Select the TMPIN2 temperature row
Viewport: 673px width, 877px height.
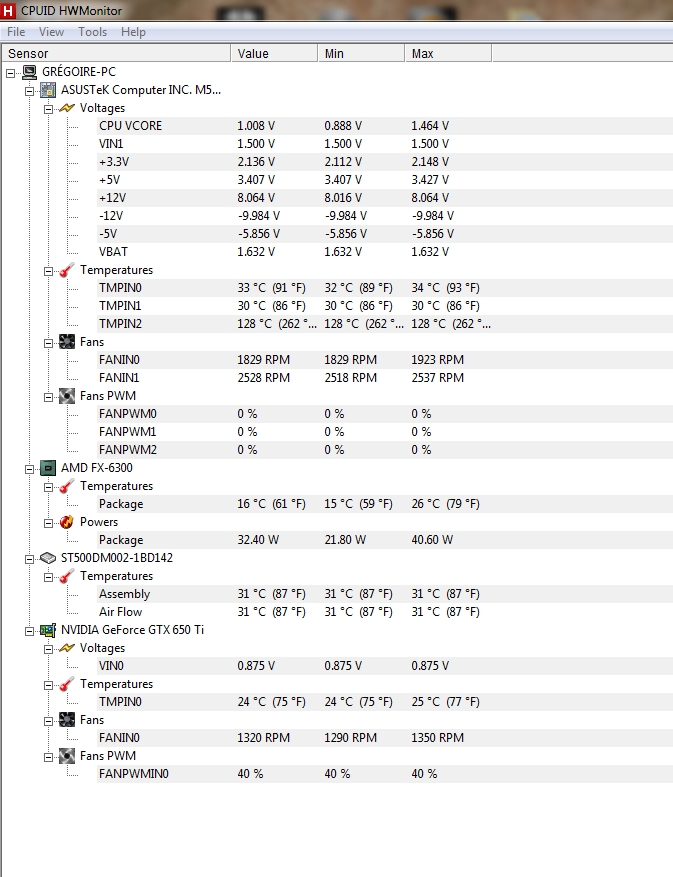[385, 324]
